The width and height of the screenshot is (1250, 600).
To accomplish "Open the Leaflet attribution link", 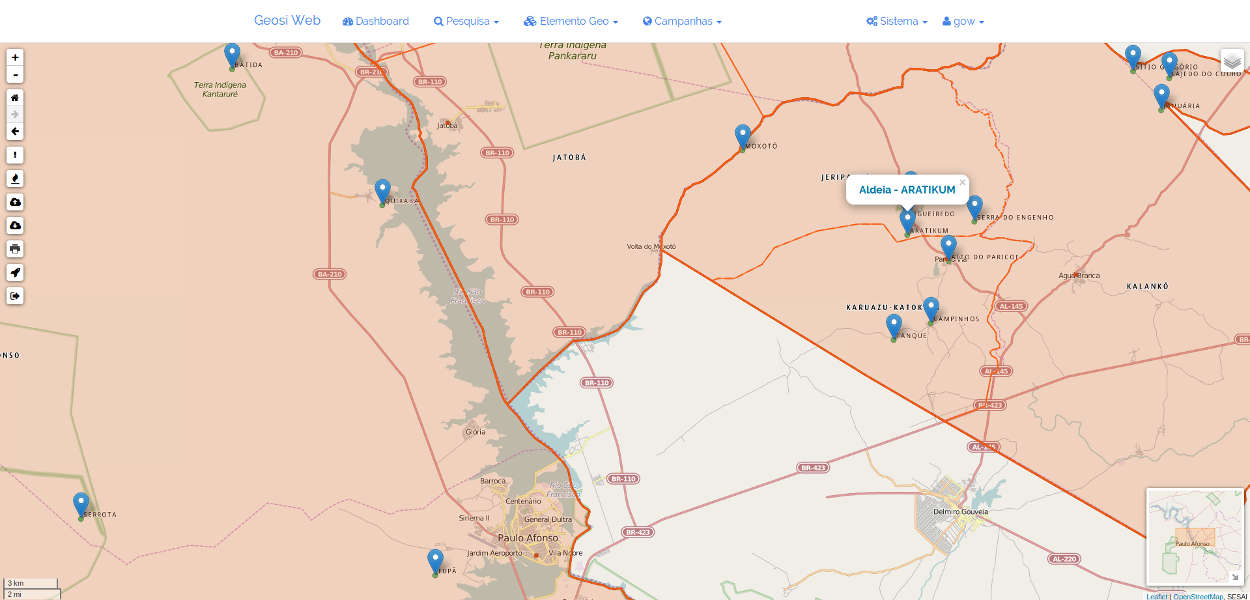I will (x=1157, y=596).
